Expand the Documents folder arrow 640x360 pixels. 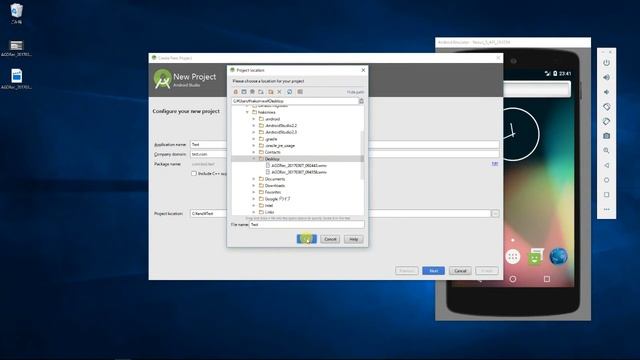pyautogui.click(x=253, y=179)
